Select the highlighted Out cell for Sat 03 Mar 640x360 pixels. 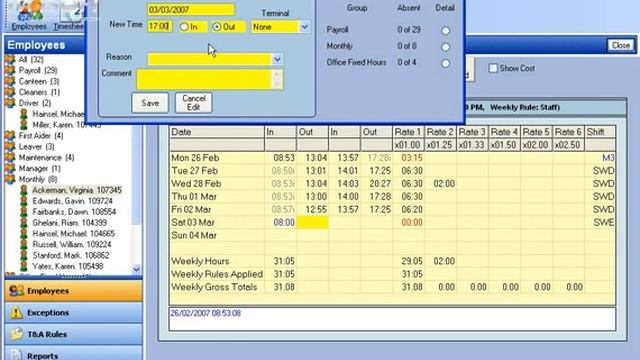313,222
